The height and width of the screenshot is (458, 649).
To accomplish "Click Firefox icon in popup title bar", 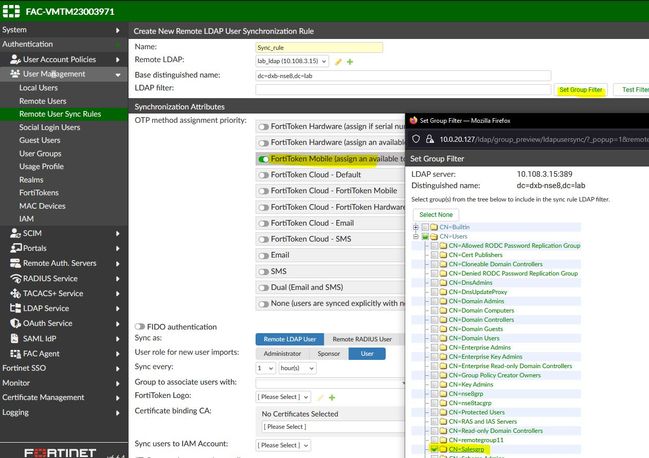I will coord(413,120).
